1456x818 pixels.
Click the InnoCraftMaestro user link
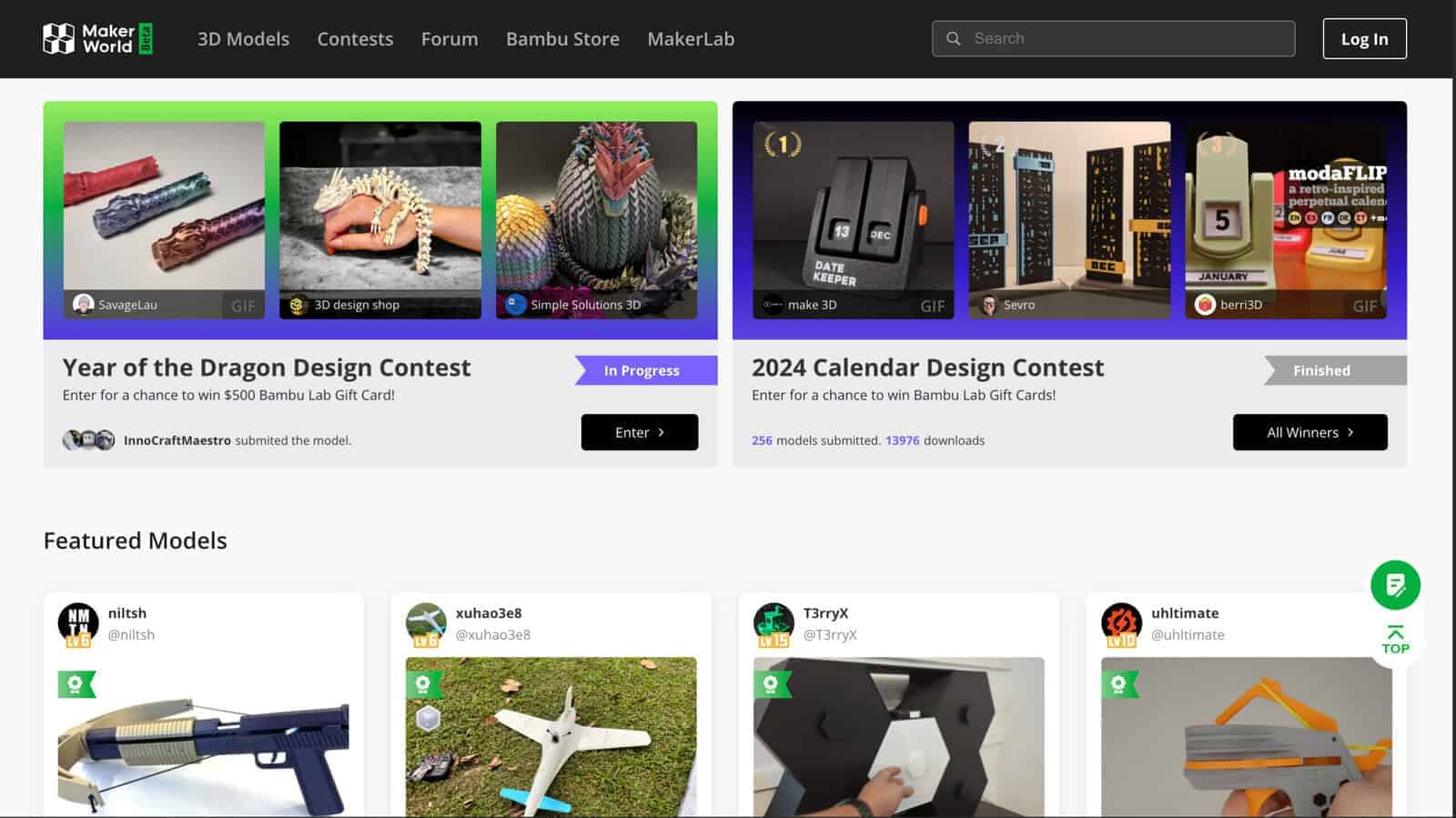pos(177,440)
